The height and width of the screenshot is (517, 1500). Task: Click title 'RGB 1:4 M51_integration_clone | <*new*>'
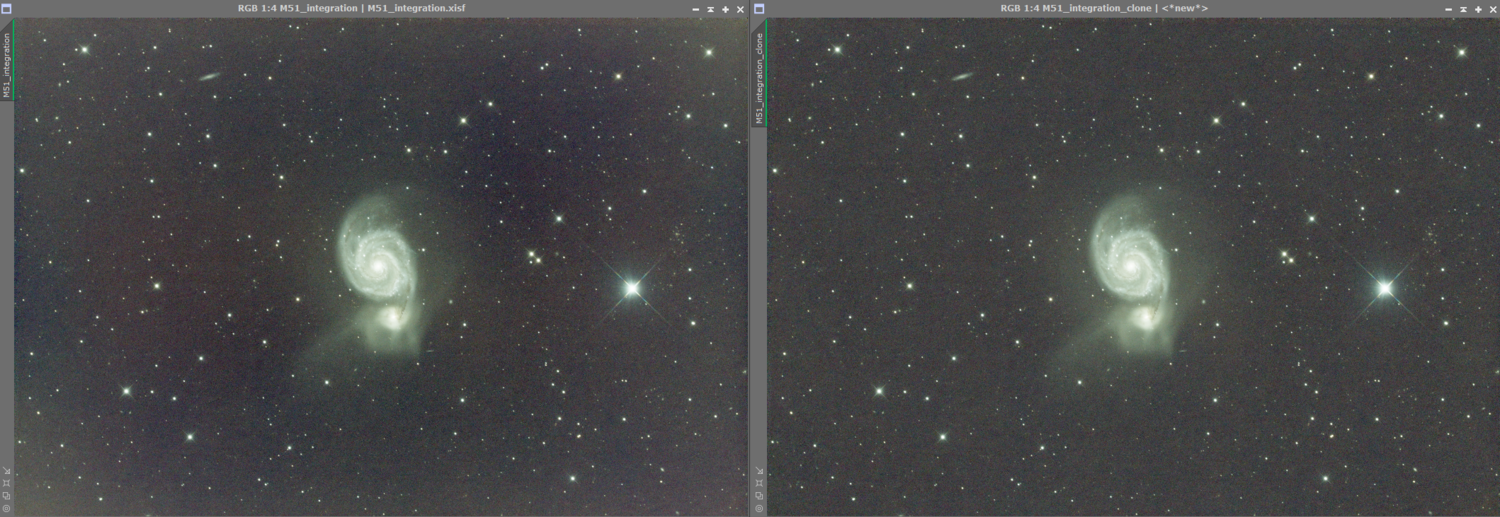(x=1104, y=8)
